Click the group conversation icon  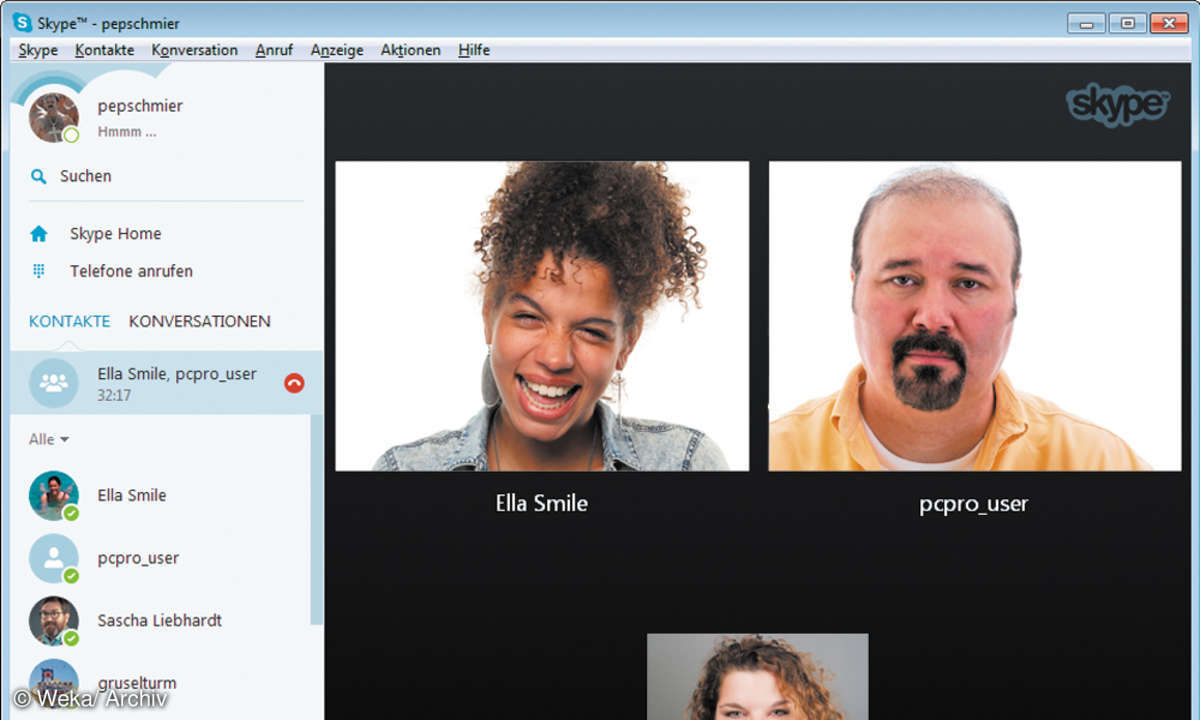[x=53, y=383]
